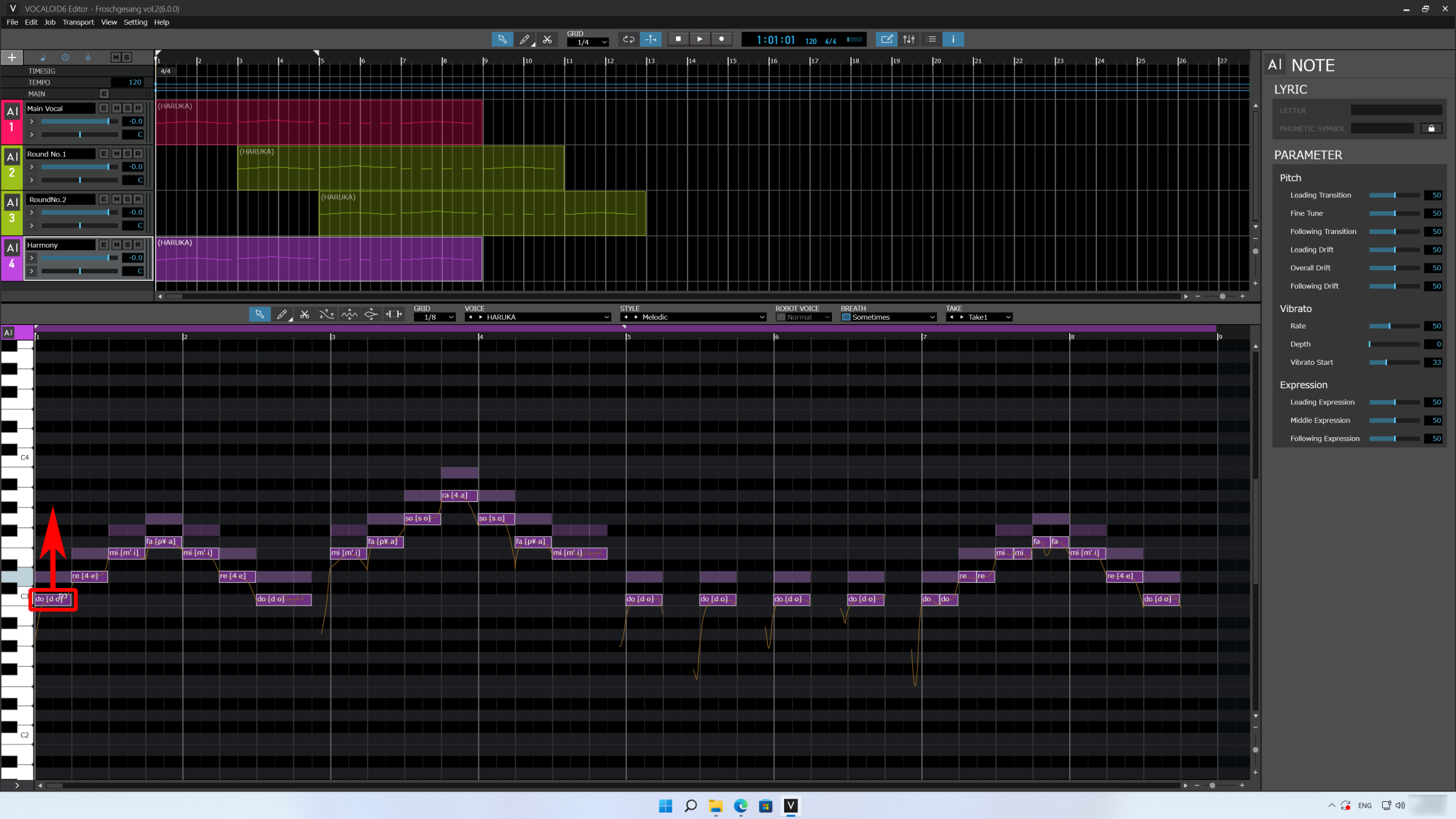
Task: Solo the Harmony track
Action: click(x=126, y=245)
